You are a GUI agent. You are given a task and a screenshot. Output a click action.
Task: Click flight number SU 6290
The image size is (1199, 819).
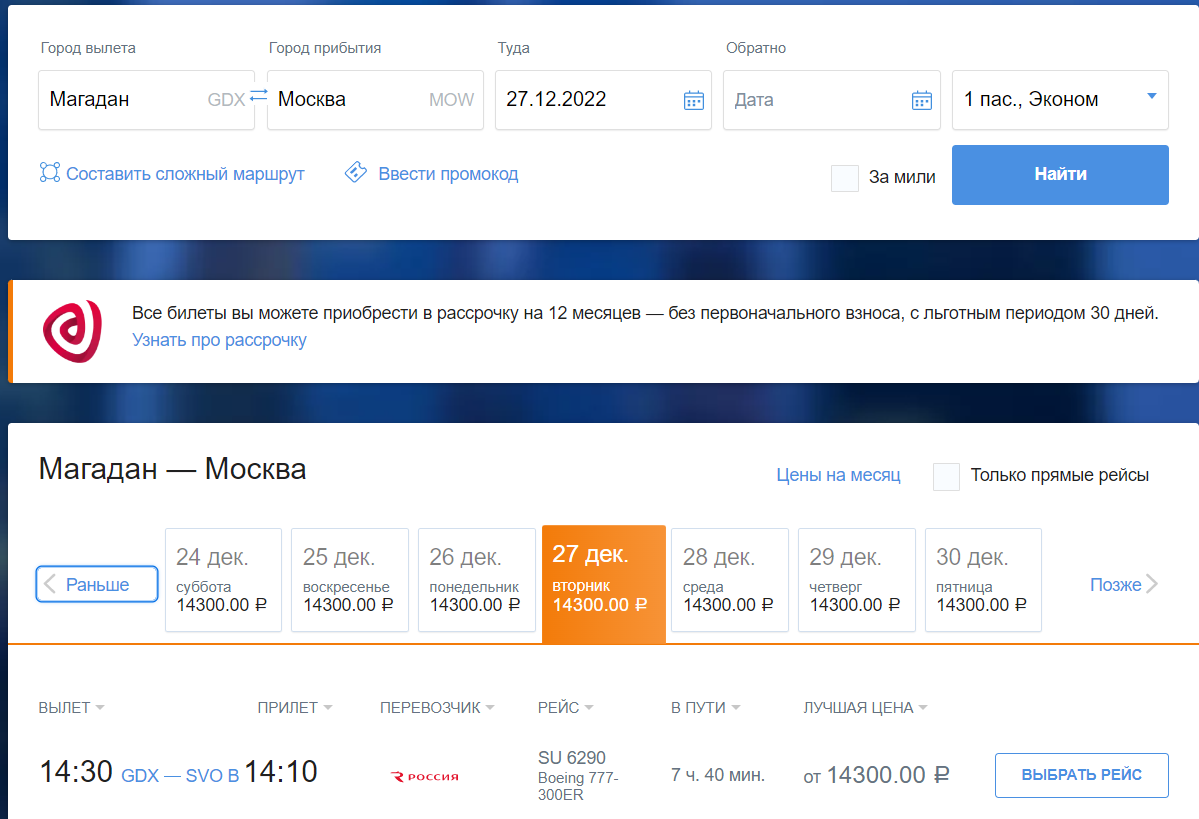tap(571, 758)
